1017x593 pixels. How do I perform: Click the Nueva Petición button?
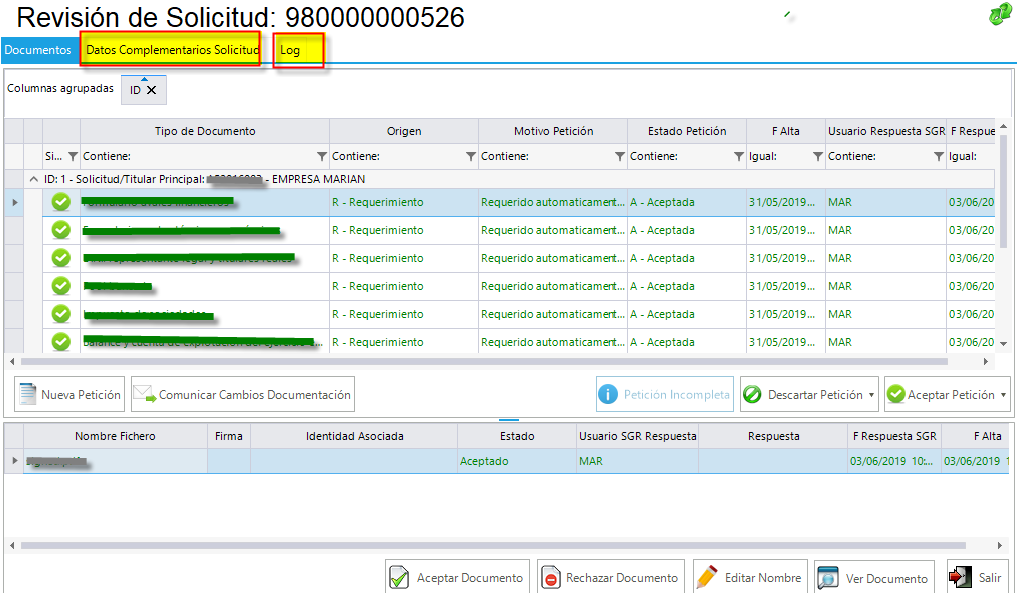tap(69, 394)
